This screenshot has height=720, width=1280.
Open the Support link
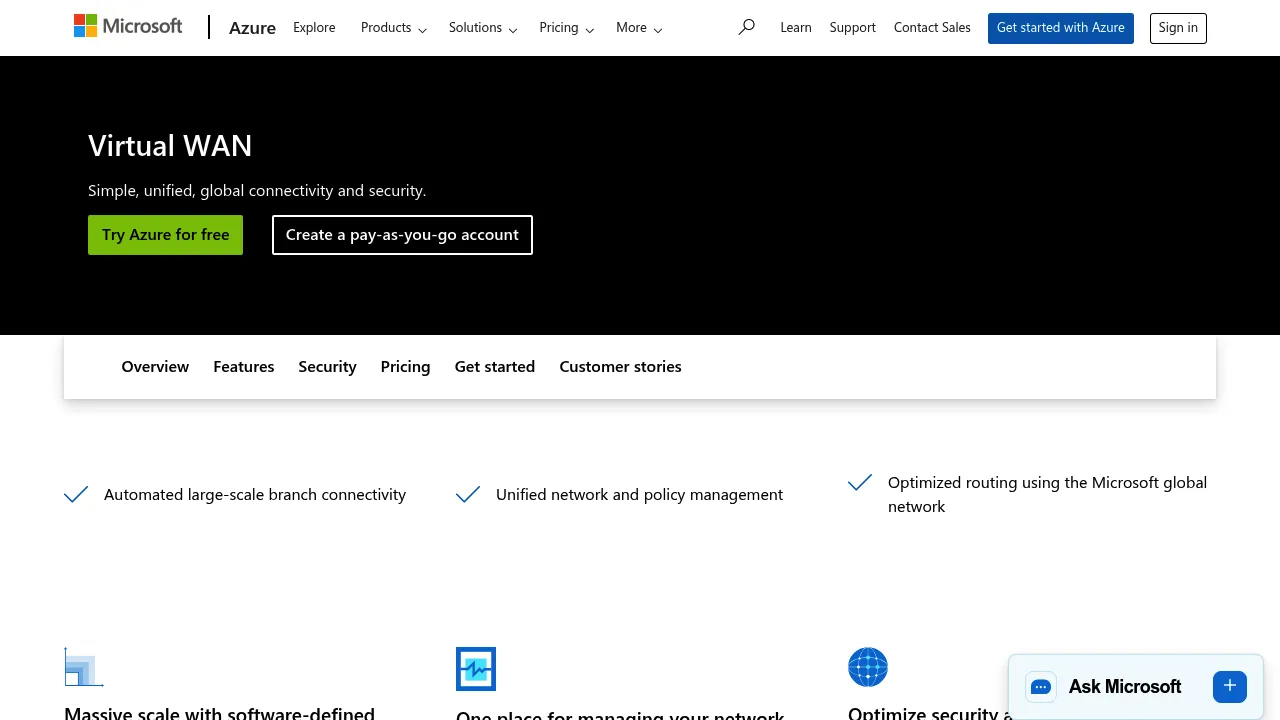pyautogui.click(x=853, y=28)
